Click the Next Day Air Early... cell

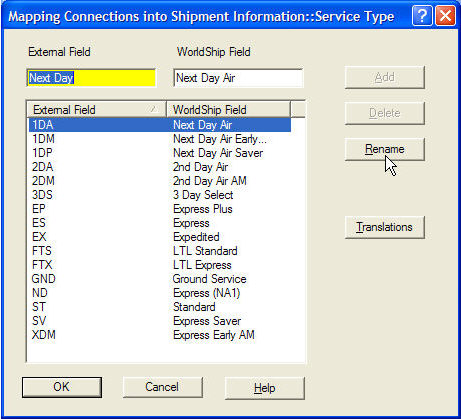[x=220, y=139]
